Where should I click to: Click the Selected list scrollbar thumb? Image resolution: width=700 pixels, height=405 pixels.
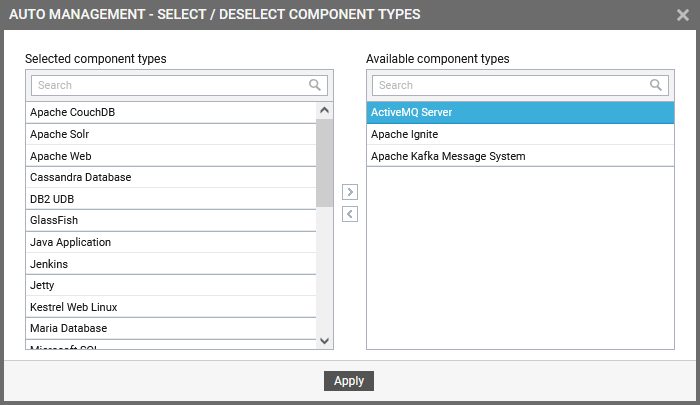pos(325,163)
